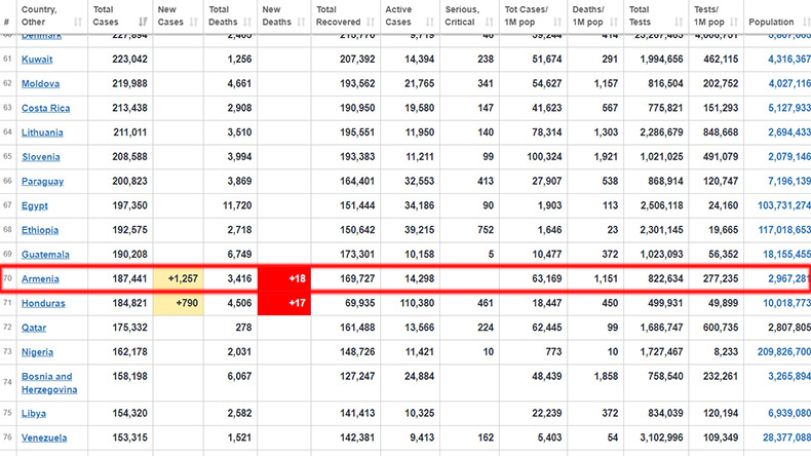Select Guatemala's total recovered 173,301
This screenshot has height=456, width=811.
[357, 254]
